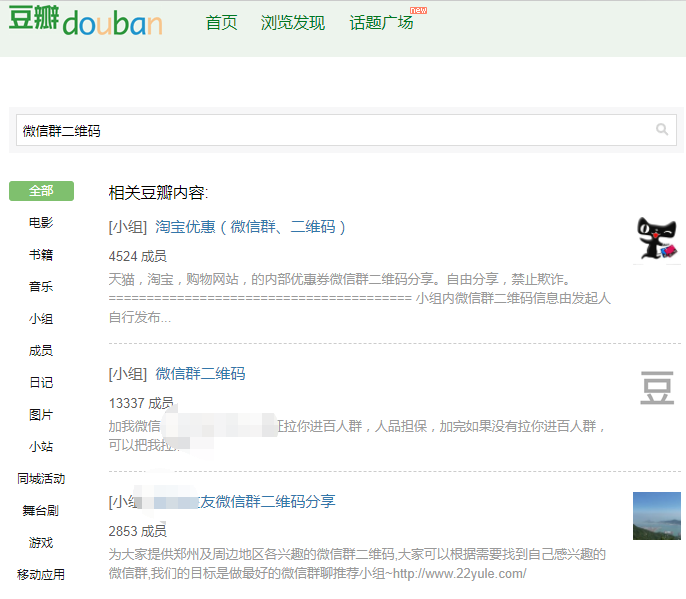Image resolution: width=686 pixels, height=599 pixels.
Task: Open the 微信群二维码 group link
Action: (x=200, y=374)
